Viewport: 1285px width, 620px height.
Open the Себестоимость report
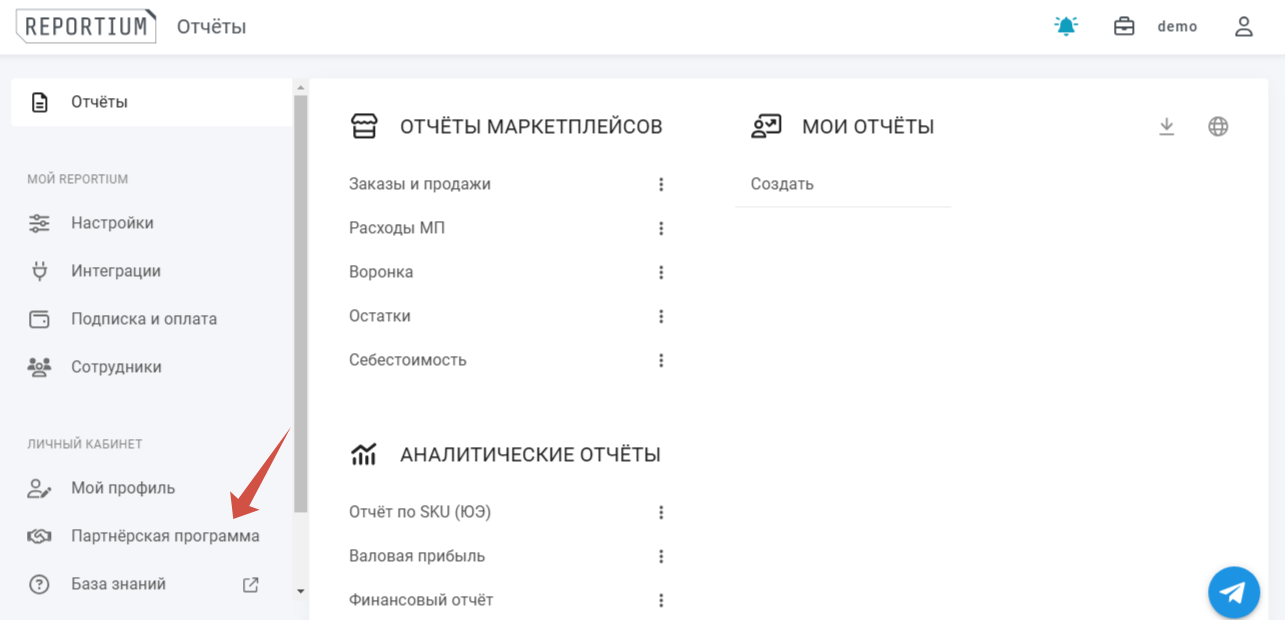[407, 360]
